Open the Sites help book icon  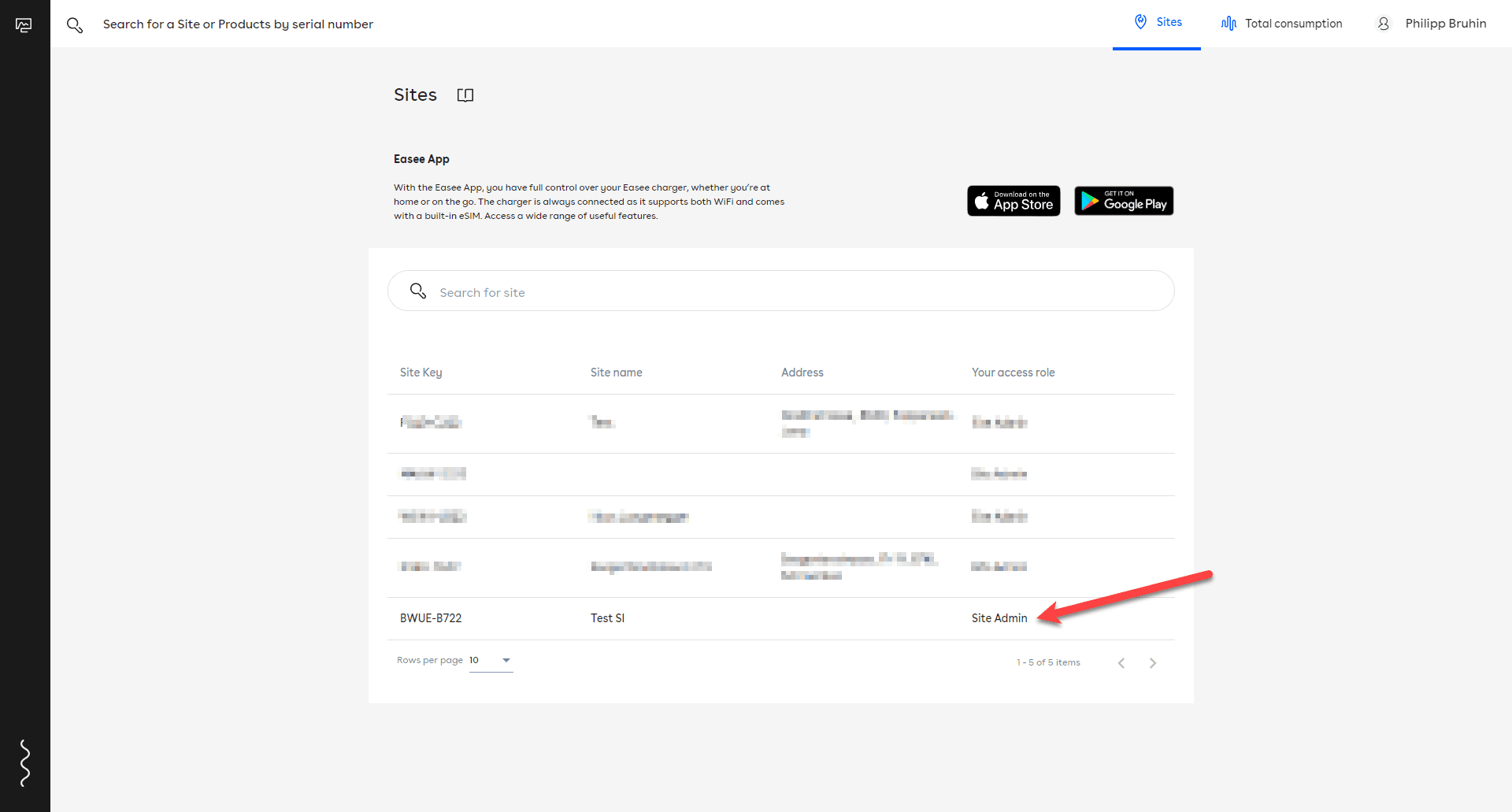point(465,95)
